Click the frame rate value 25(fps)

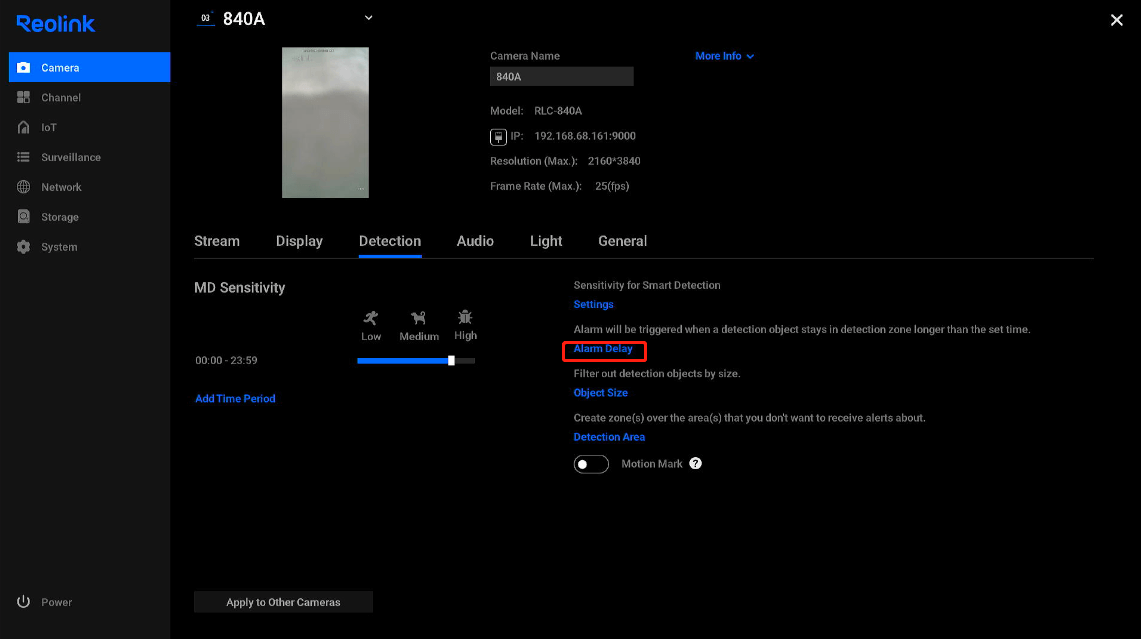(612, 186)
